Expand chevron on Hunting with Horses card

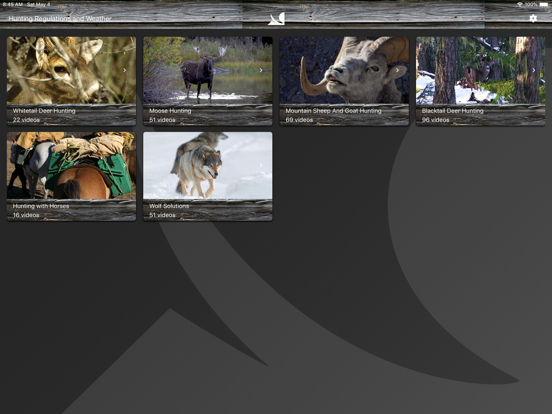[125, 165]
